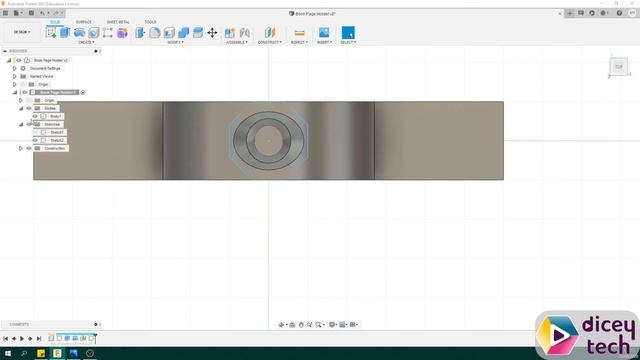Click the Zoom to fit tool

click(x=318, y=324)
